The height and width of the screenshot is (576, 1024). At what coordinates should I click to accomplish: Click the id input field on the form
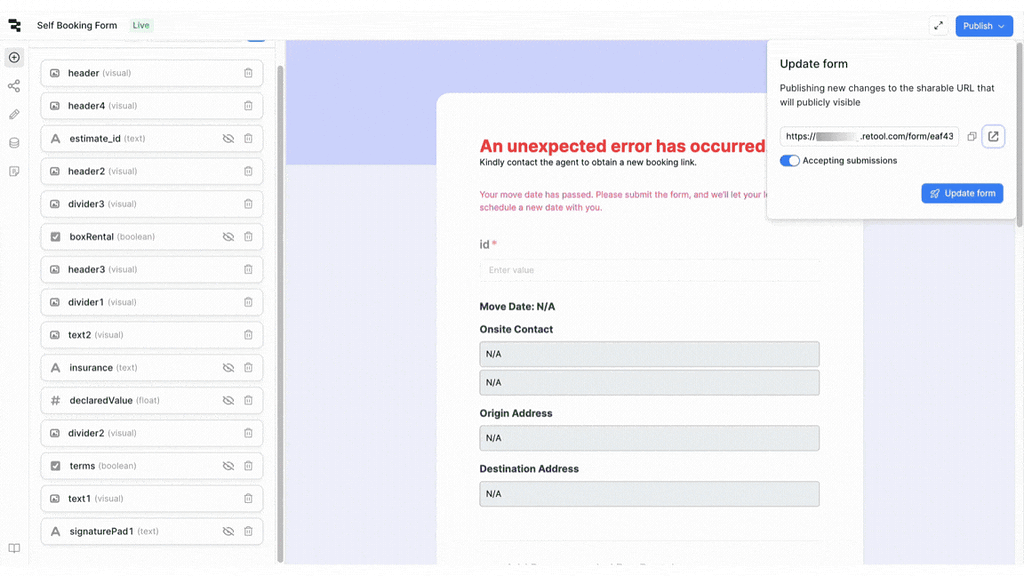pyautogui.click(x=649, y=269)
